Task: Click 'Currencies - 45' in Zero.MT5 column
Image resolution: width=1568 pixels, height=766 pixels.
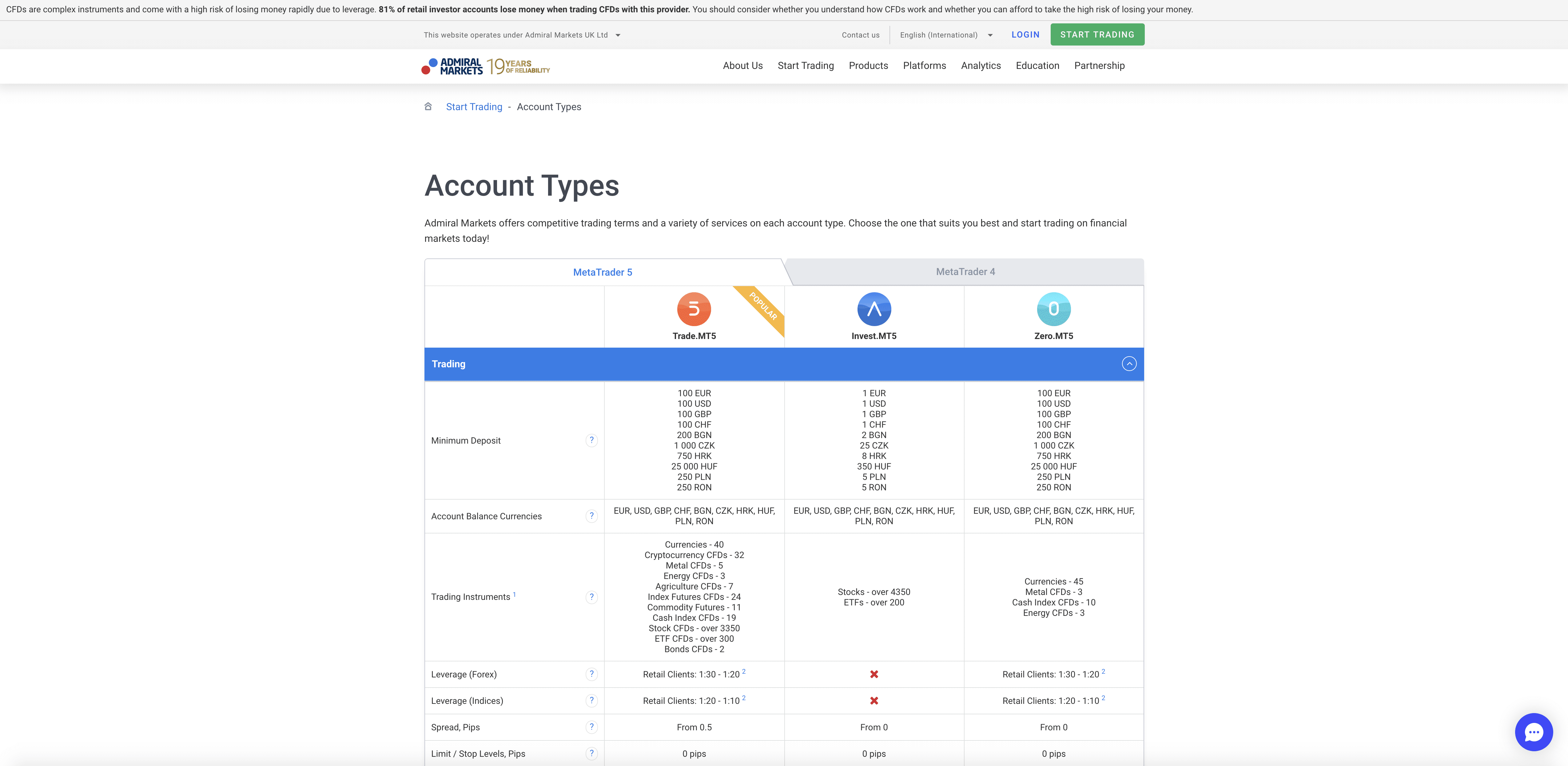Action: (x=1054, y=581)
